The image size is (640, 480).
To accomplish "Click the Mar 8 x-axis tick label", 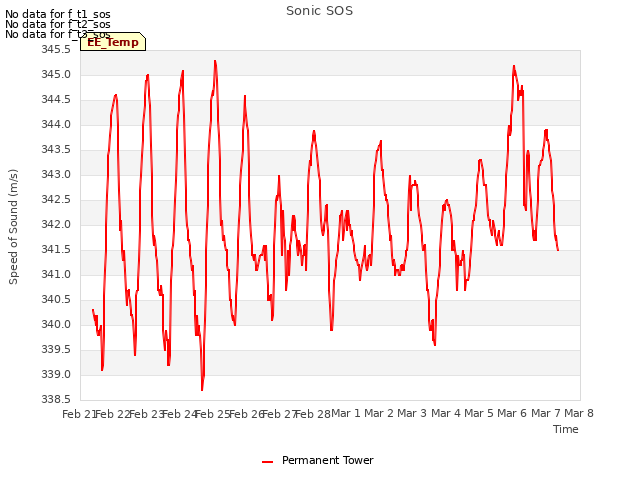I will click(x=579, y=413).
